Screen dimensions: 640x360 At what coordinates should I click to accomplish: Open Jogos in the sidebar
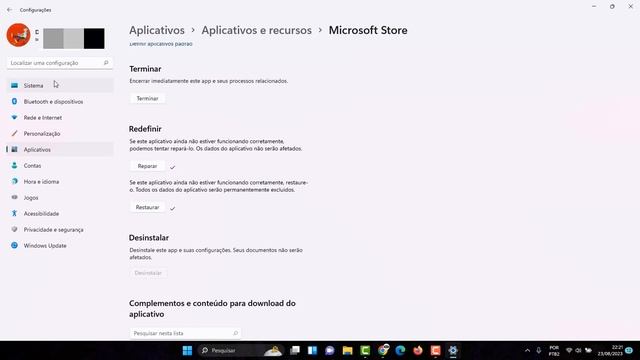point(60,198)
